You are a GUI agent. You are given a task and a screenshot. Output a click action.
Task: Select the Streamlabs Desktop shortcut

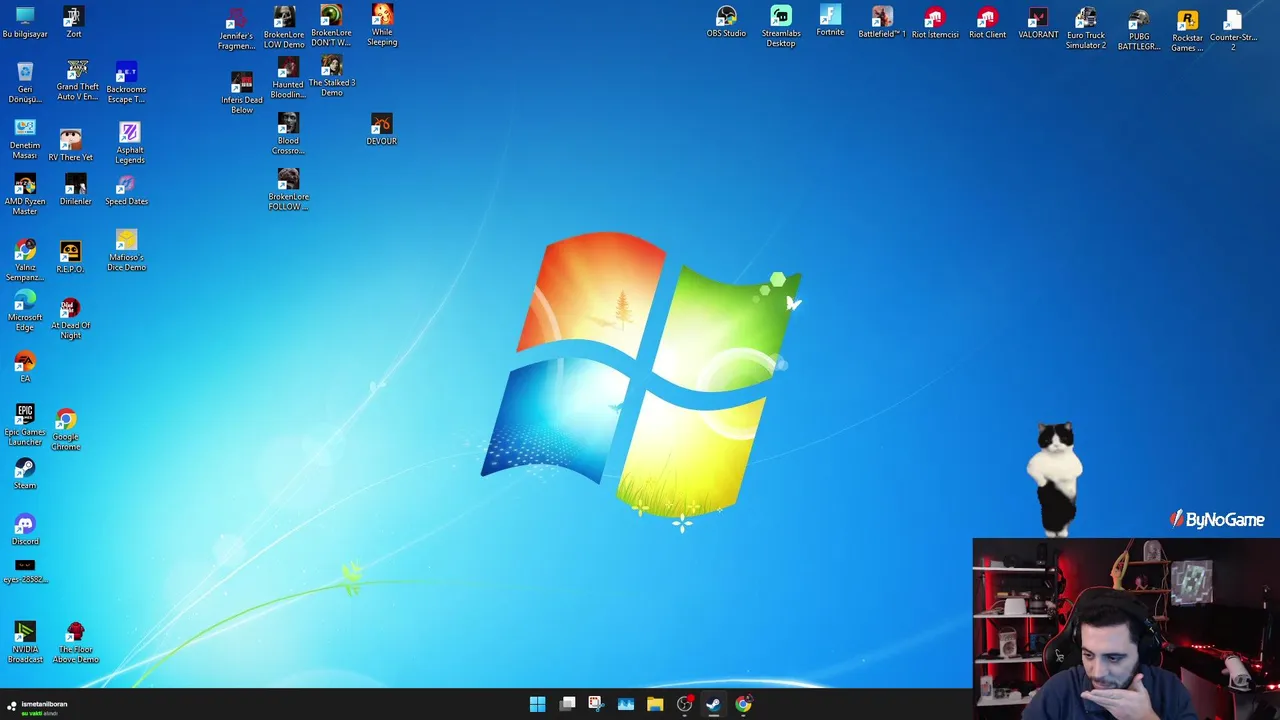[781, 26]
